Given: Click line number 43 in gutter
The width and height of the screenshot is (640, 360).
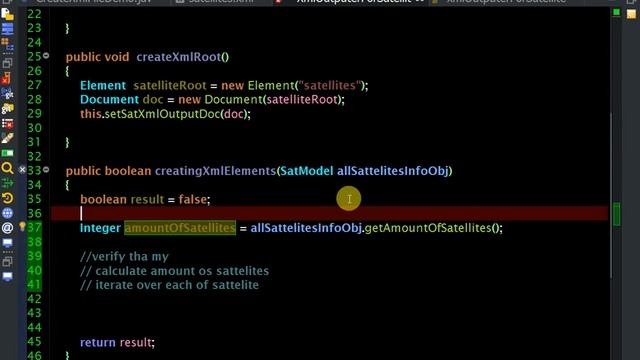Looking at the screenshot, I should click(x=34, y=313).
